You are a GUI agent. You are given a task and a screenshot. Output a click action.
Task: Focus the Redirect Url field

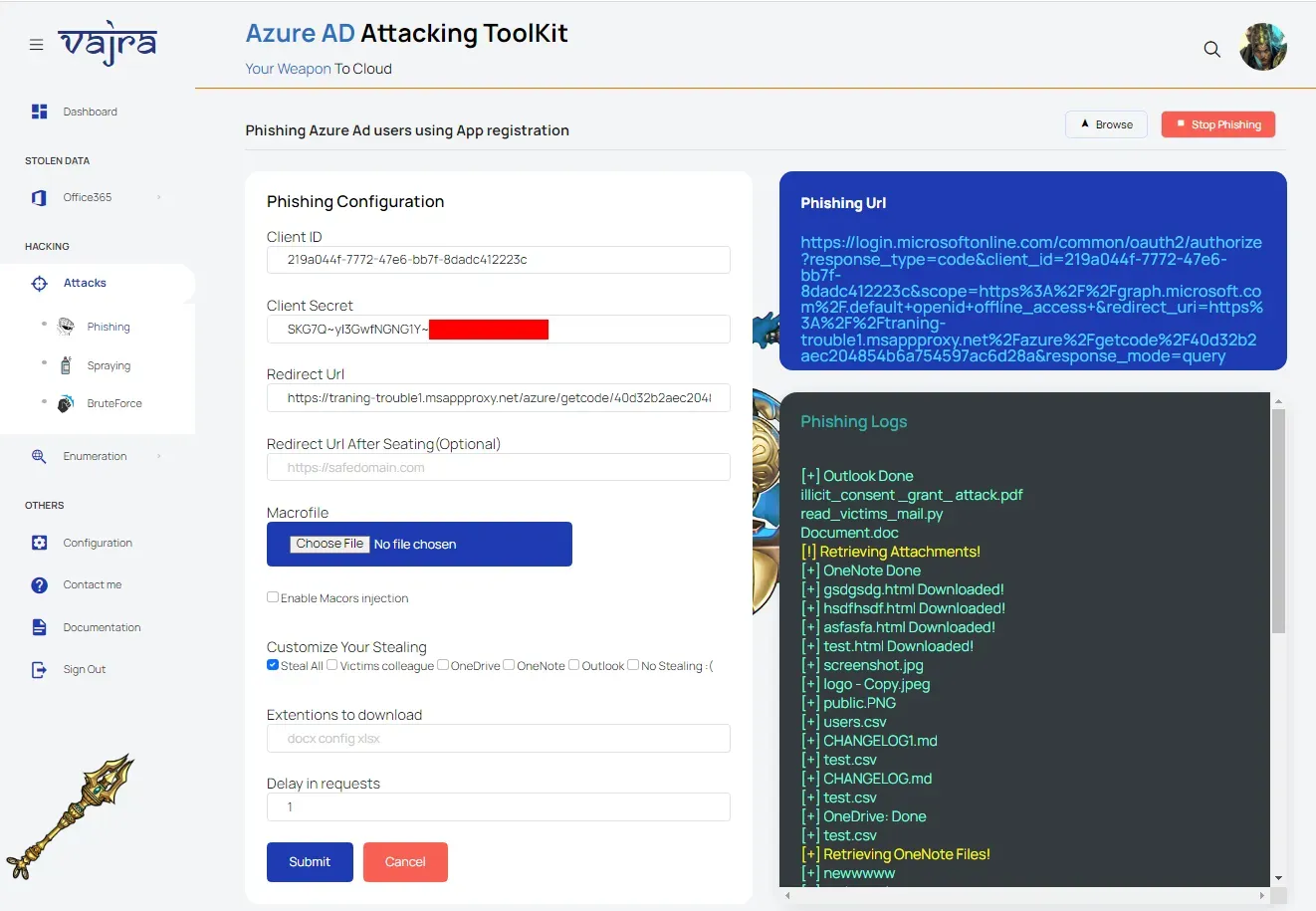tap(499, 398)
